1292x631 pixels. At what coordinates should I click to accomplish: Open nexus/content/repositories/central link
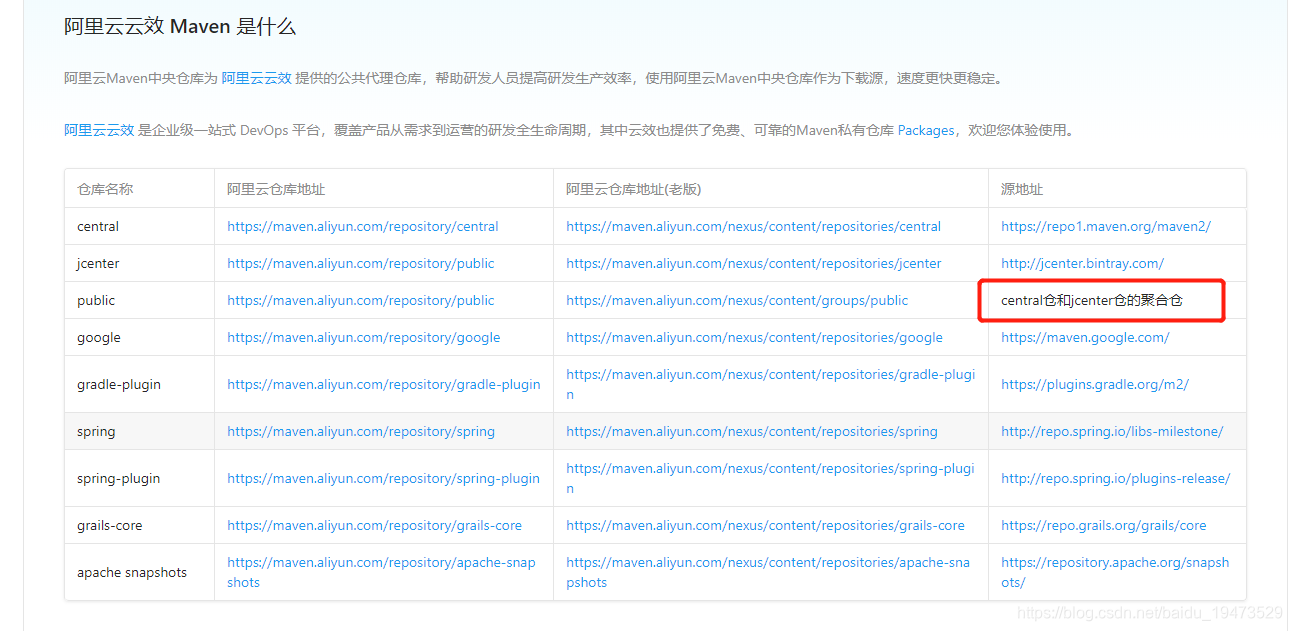pyautogui.click(x=754, y=226)
